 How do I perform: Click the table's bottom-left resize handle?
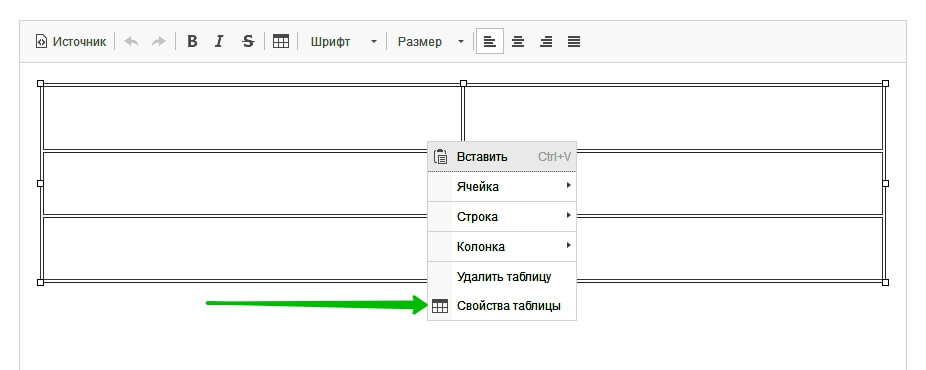click(41, 283)
